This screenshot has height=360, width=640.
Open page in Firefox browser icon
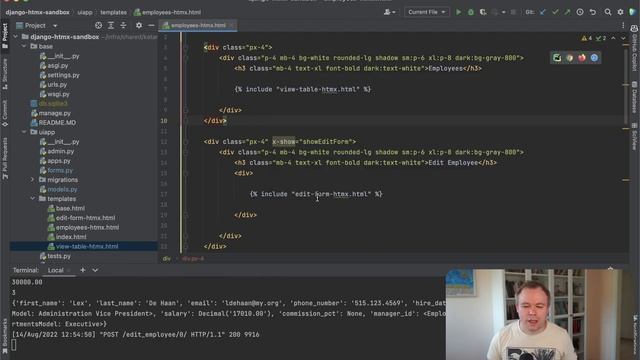[x=582, y=58]
